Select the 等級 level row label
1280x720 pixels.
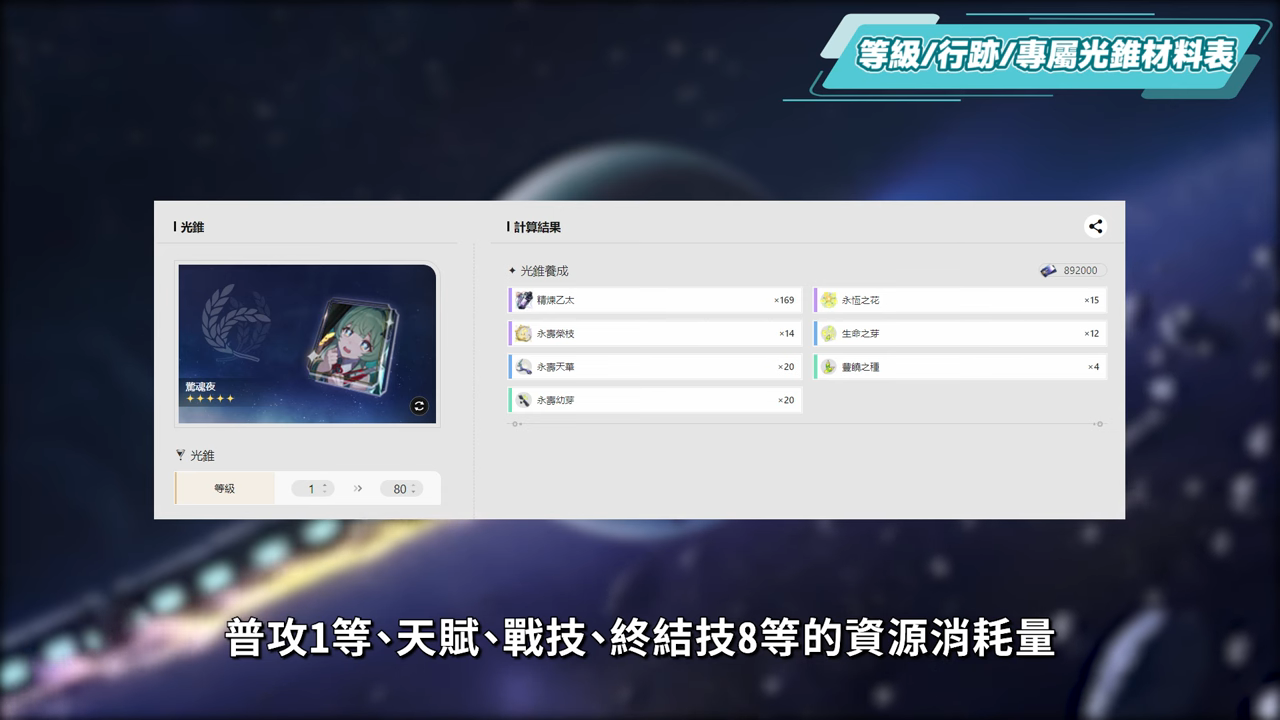click(x=225, y=489)
